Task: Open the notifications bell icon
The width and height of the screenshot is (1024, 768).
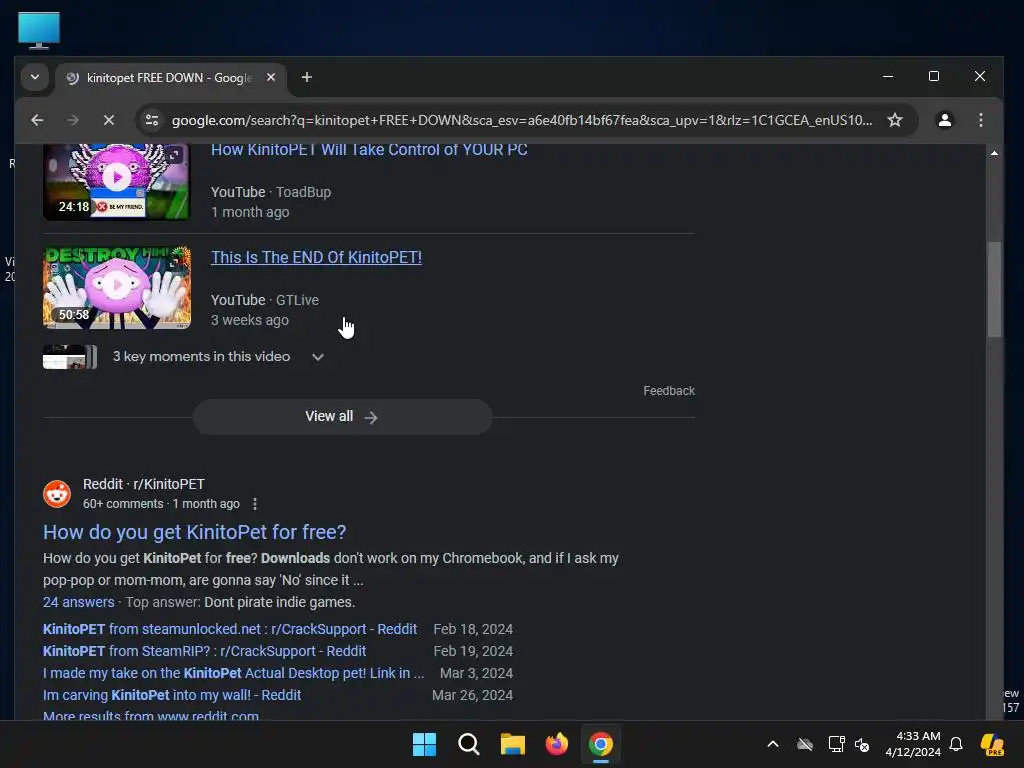Action: pyautogui.click(x=956, y=744)
